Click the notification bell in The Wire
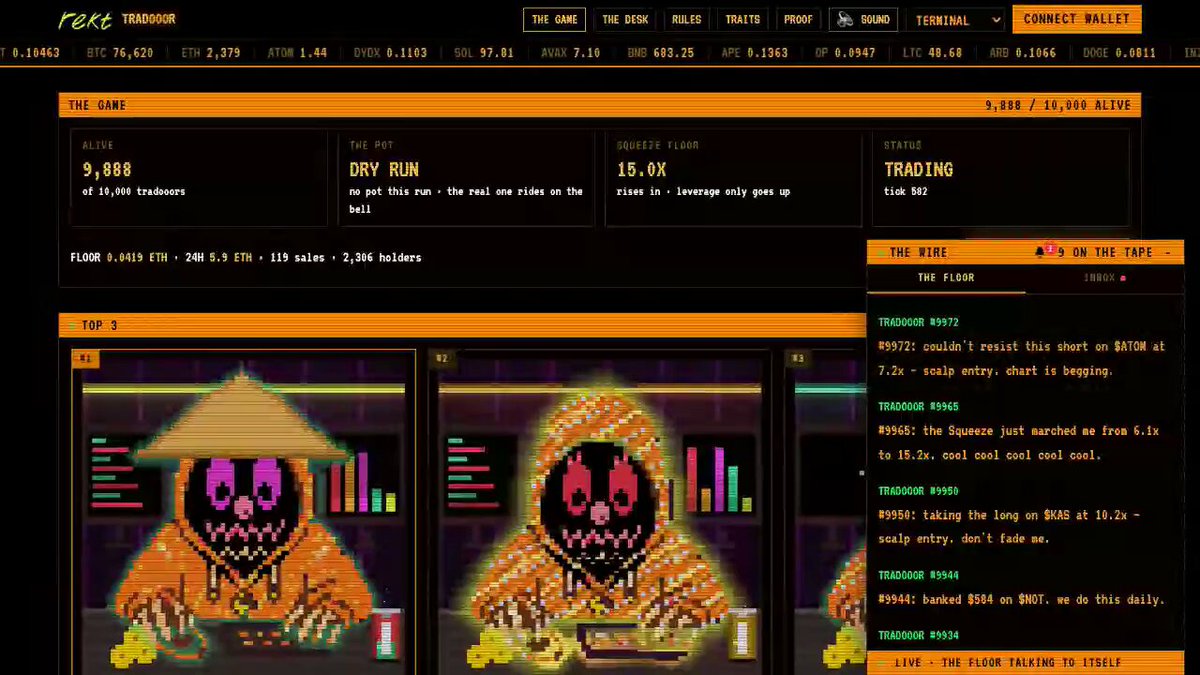The width and height of the screenshot is (1200, 675). click(x=1039, y=252)
